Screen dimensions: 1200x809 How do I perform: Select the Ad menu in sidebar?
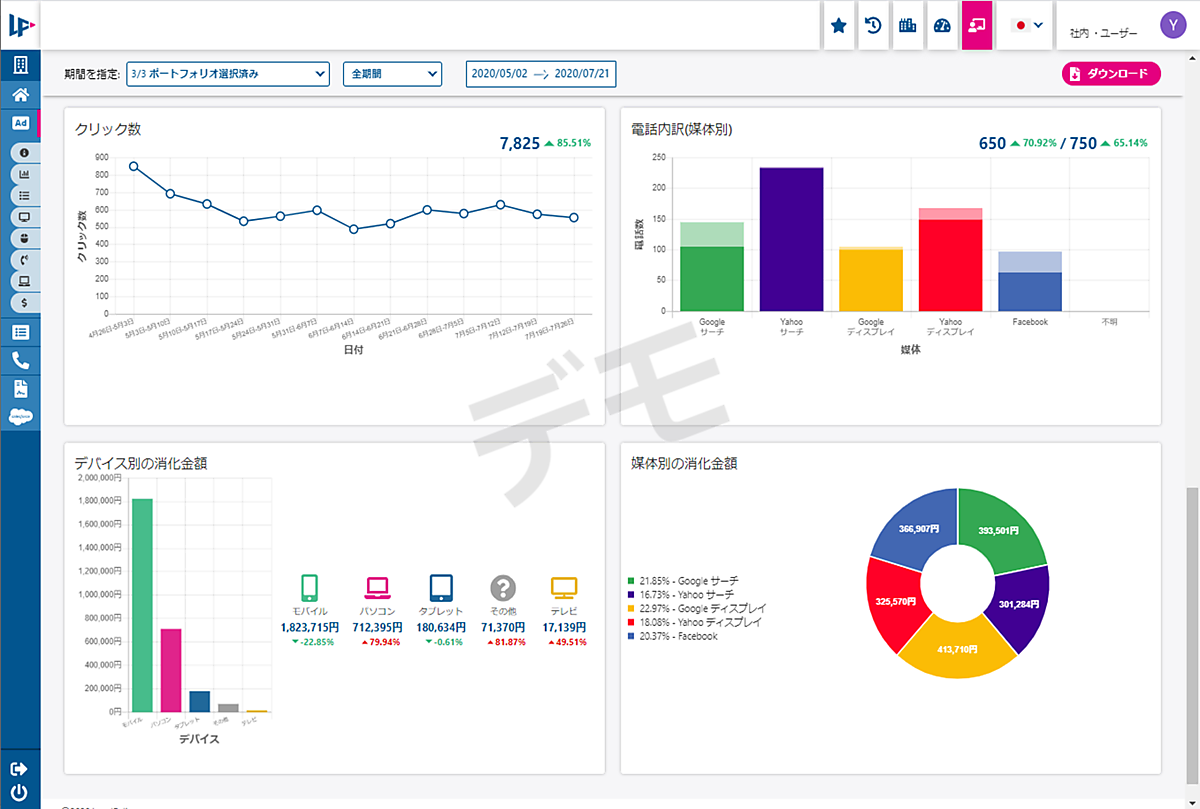[20, 123]
